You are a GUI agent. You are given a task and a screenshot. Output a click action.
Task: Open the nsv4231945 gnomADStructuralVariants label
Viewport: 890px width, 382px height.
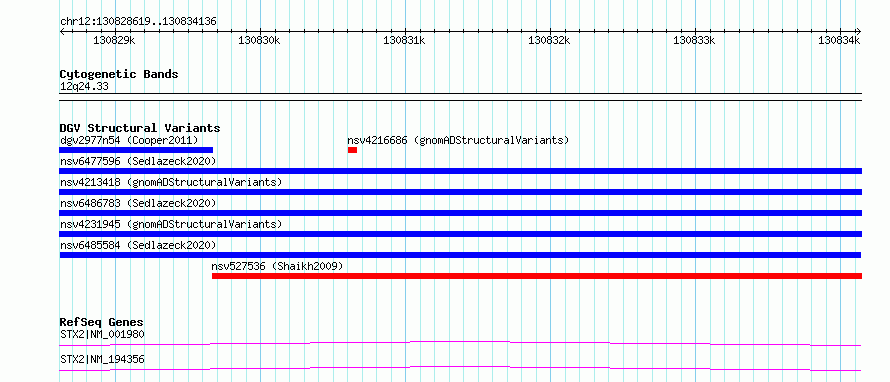[x=171, y=224]
